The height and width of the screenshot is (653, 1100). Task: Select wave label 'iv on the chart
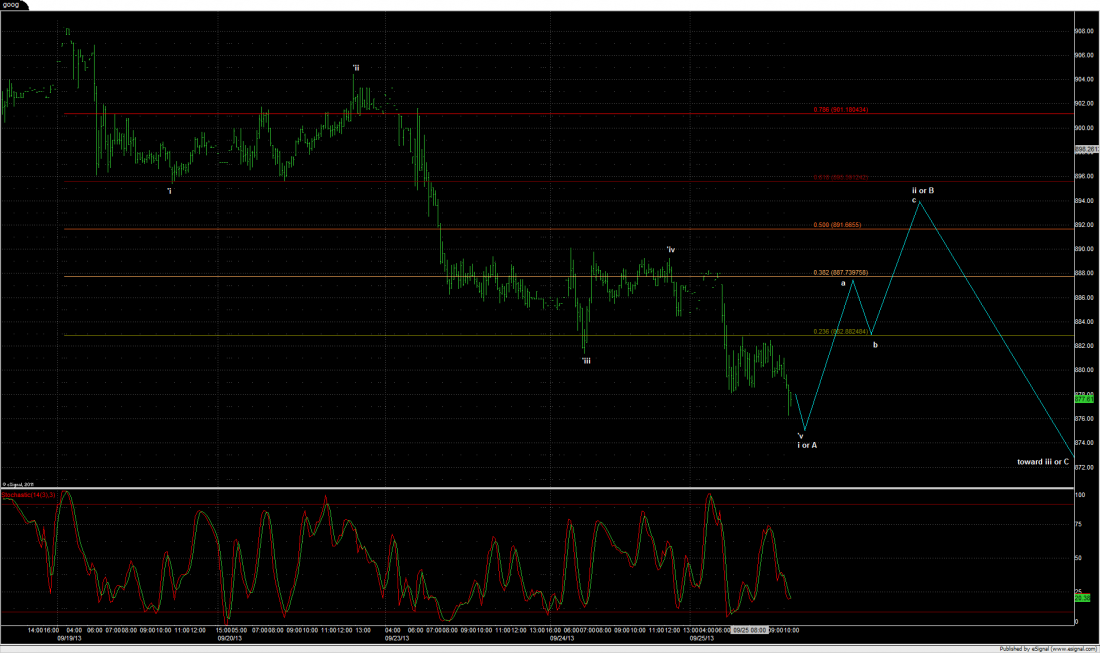click(672, 249)
